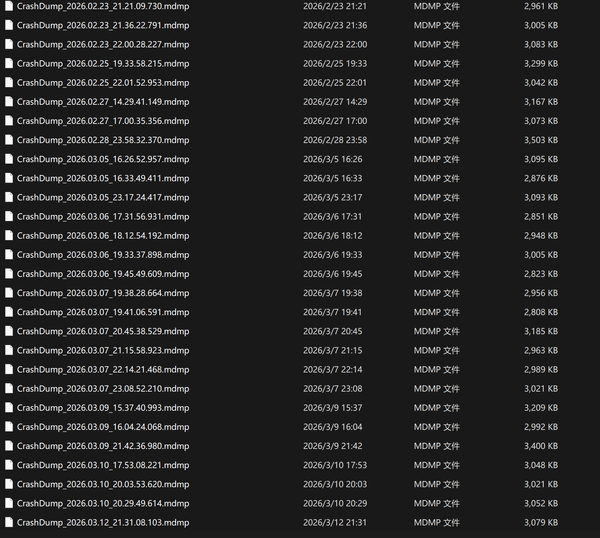
Task: Click file name CrashDump_2026.03.06_19.45.49.609.mdmp
Action: click(102, 274)
